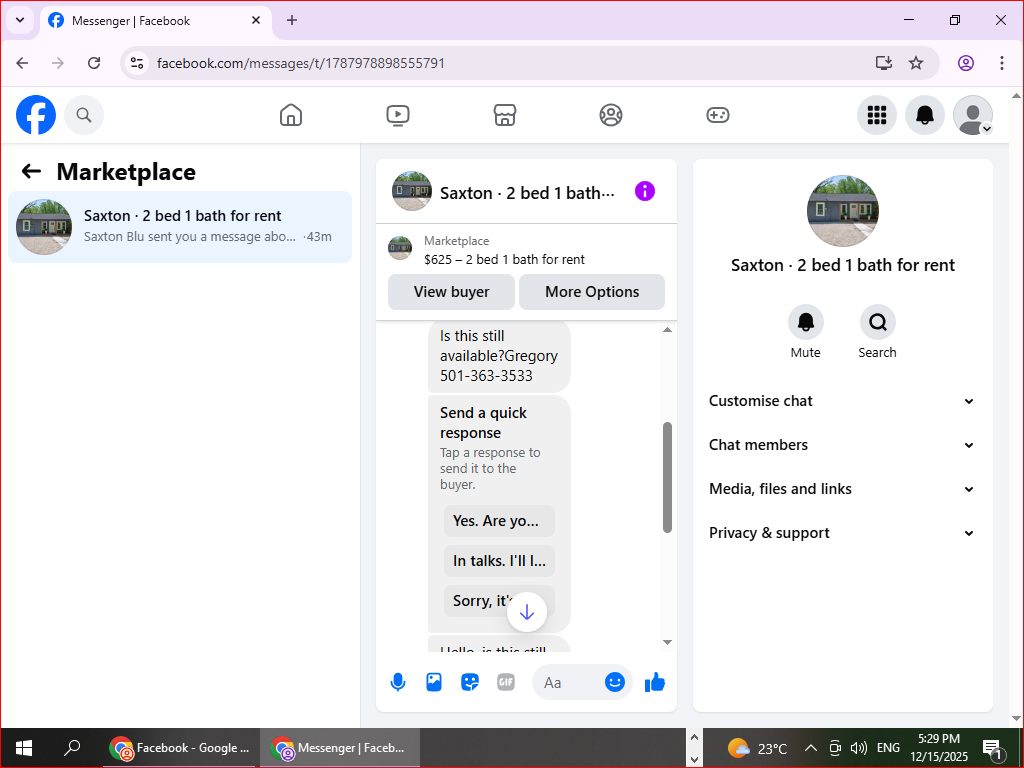Open the Gaming controller icon

pyautogui.click(x=718, y=115)
